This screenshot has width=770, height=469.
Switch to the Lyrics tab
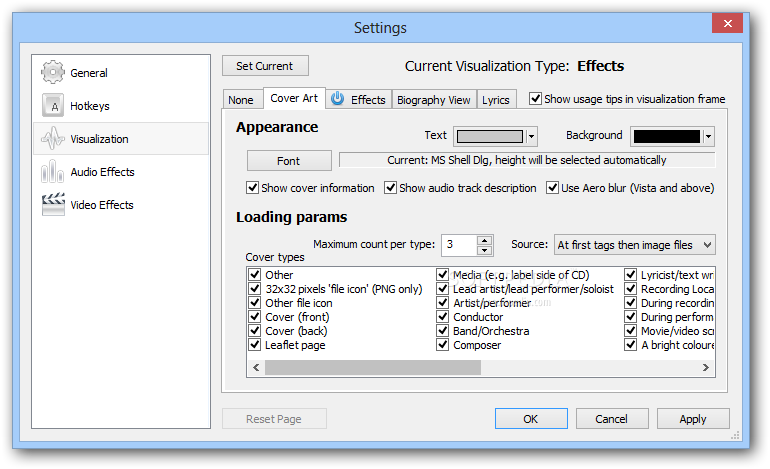click(x=496, y=100)
